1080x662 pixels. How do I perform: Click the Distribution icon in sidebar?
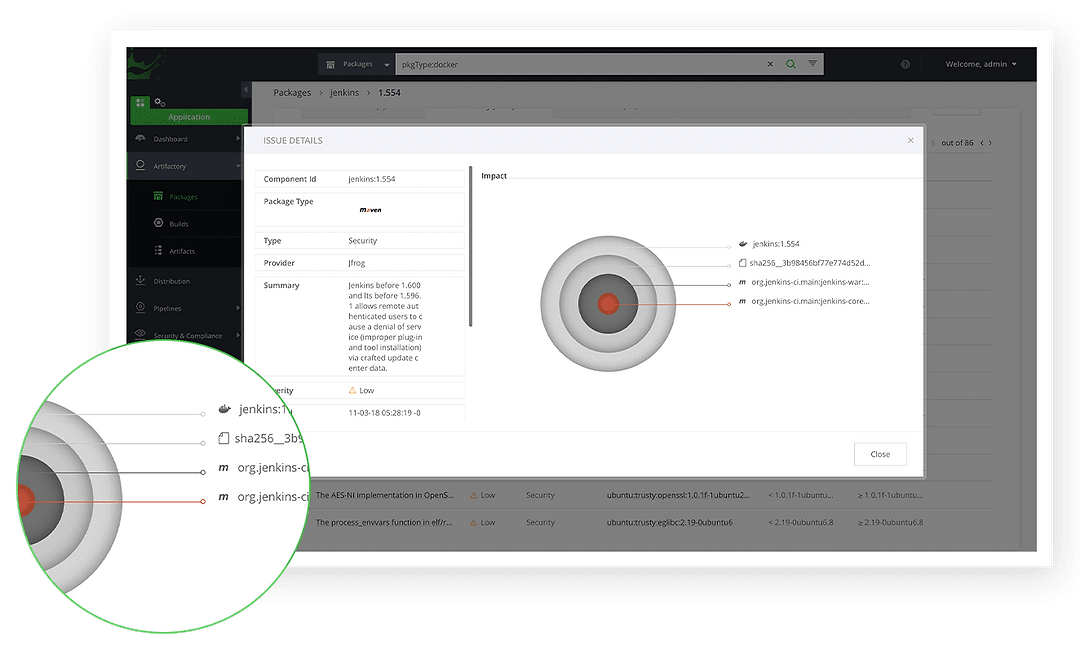(x=140, y=281)
